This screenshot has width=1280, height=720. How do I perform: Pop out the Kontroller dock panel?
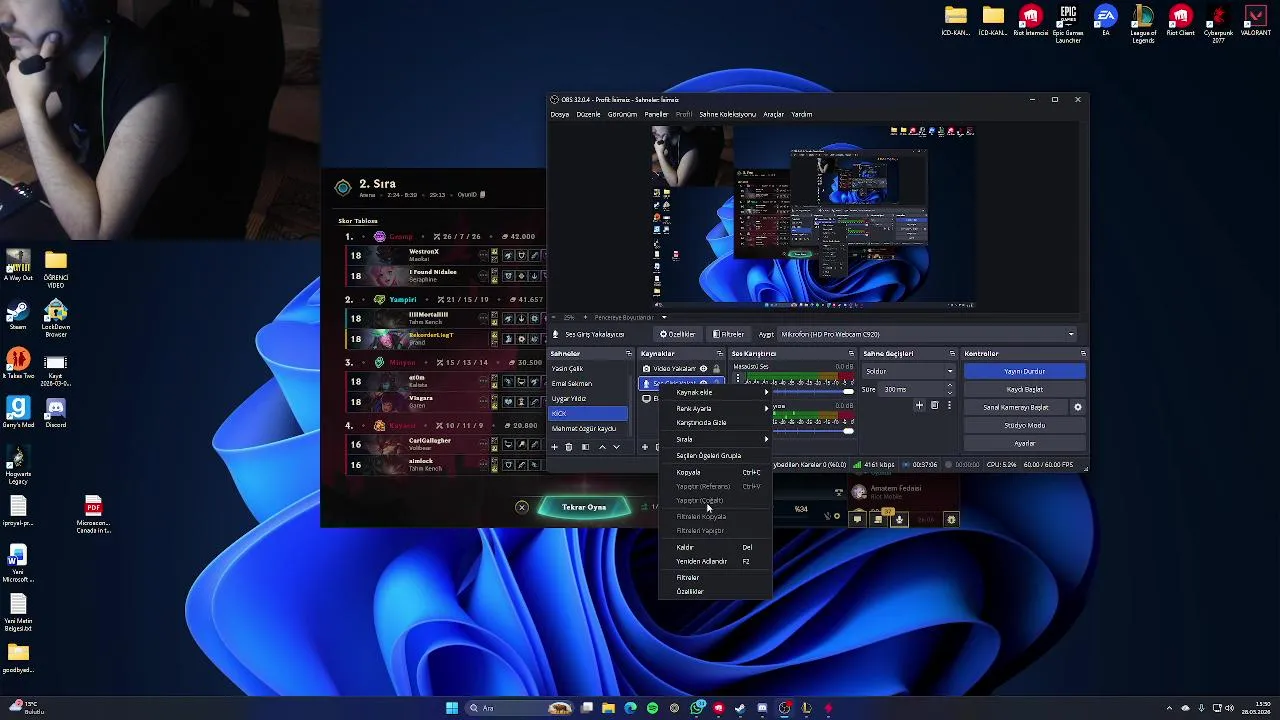click(x=1083, y=354)
